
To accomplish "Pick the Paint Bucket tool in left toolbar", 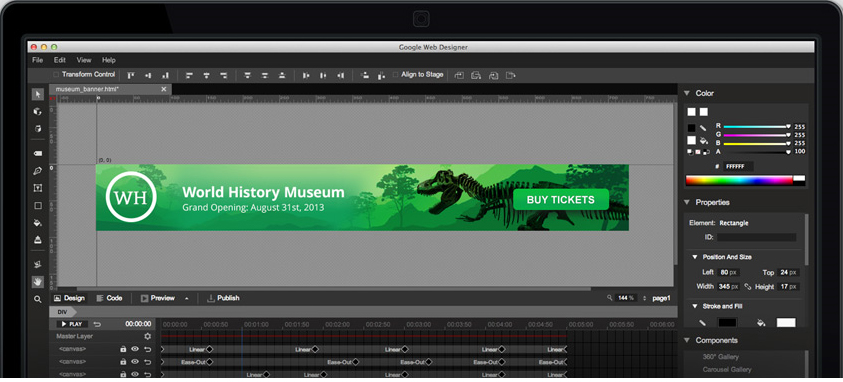I will point(38,222).
